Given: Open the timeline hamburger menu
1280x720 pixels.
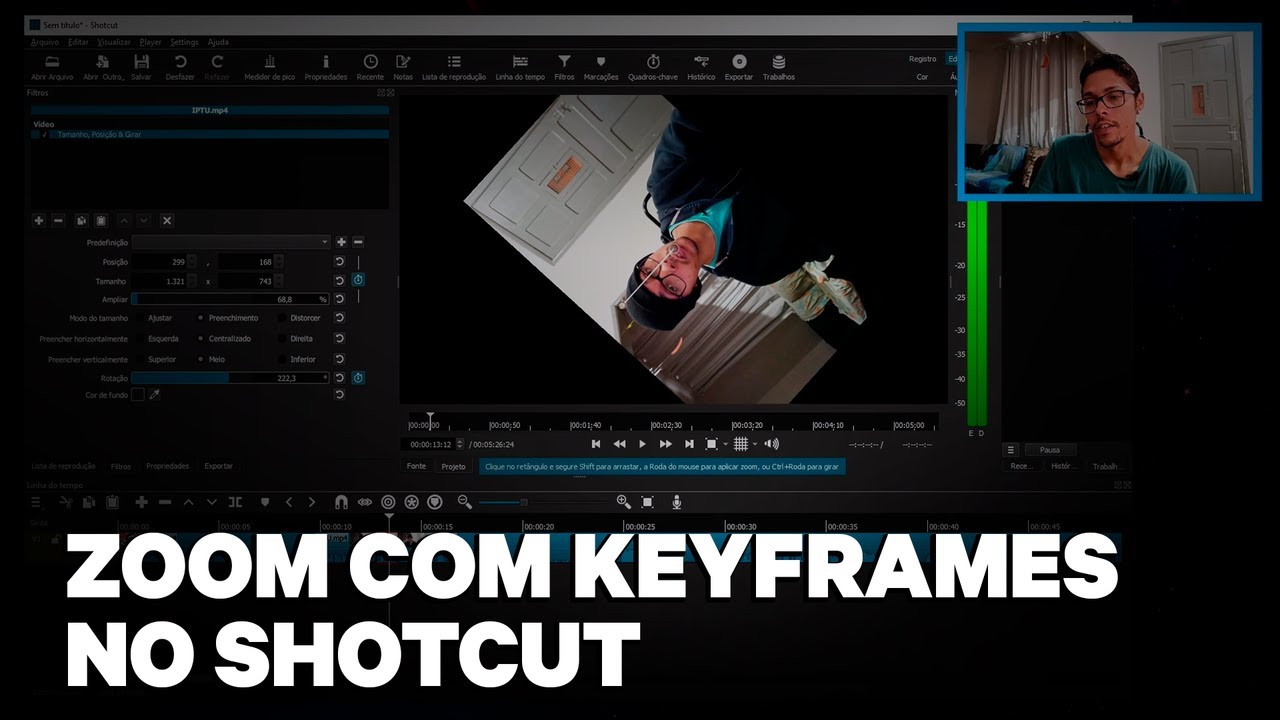Looking at the screenshot, I should coord(37,502).
